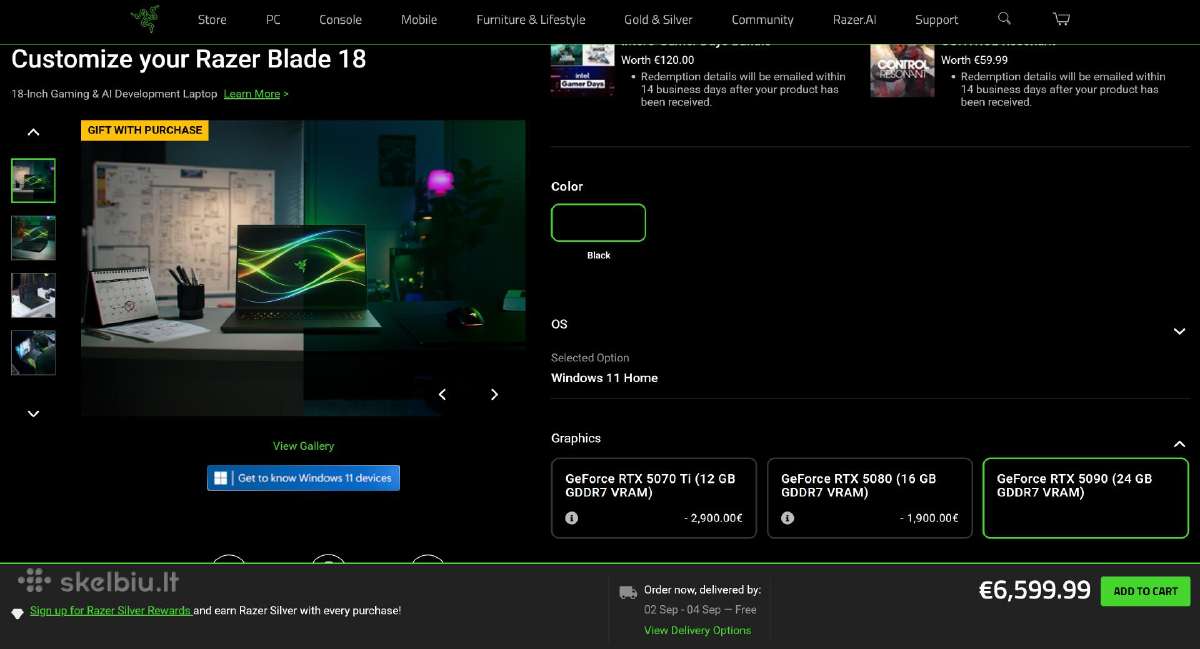This screenshot has height=649, width=1200.
Task: Open the PC menu
Action: point(273,20)
